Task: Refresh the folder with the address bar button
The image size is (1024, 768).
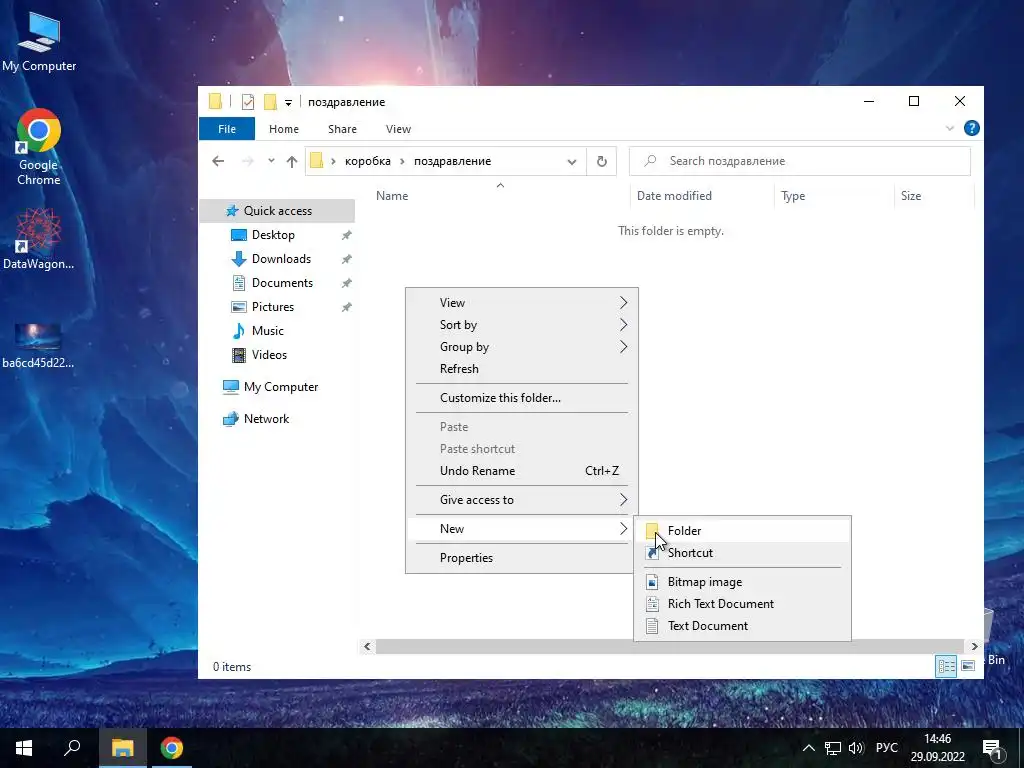Action: pyautogui.click(x=601, y=161)
